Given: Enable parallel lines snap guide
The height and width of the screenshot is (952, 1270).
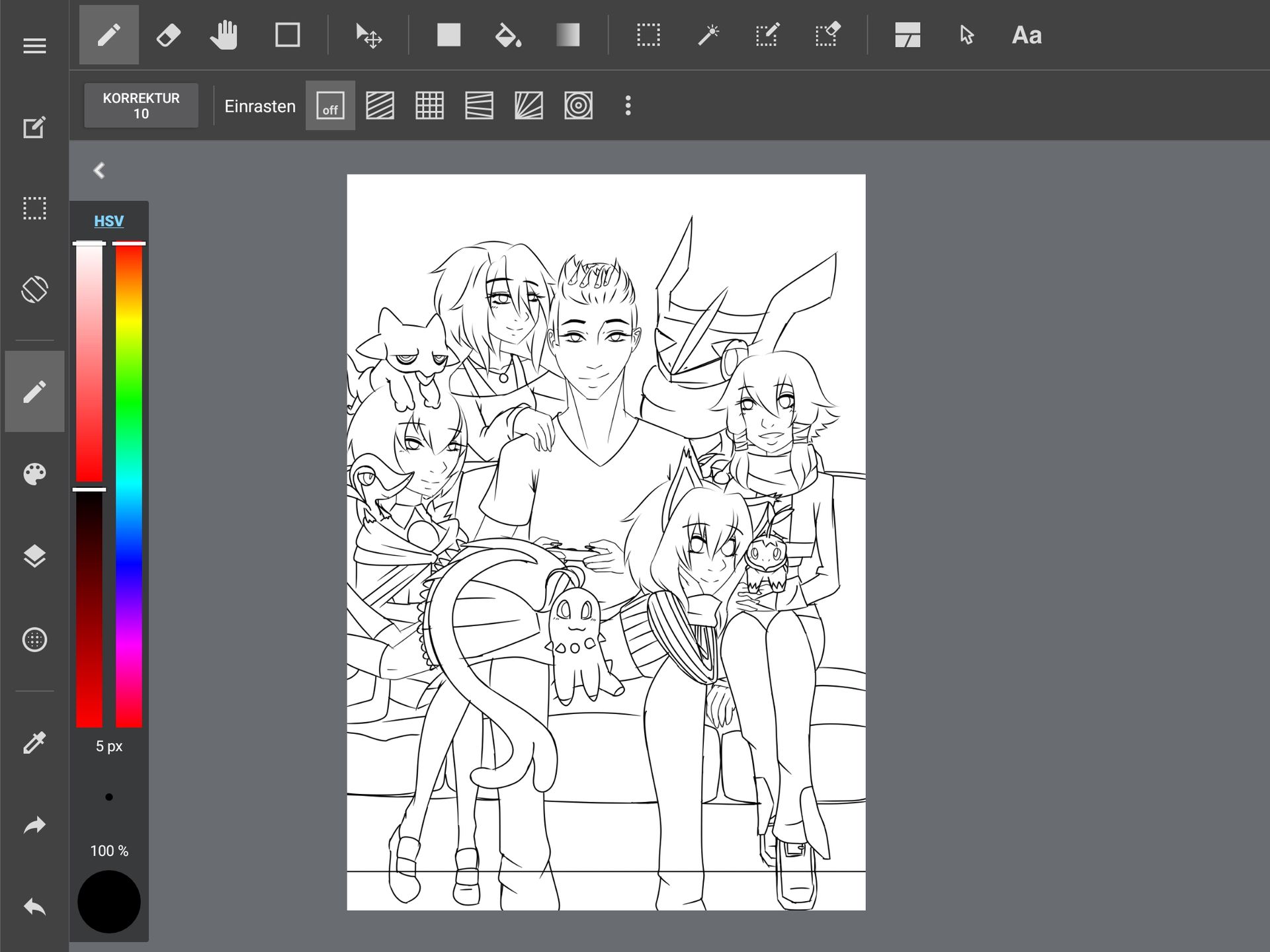Looking at the screenshot, I should pos(380,106).
